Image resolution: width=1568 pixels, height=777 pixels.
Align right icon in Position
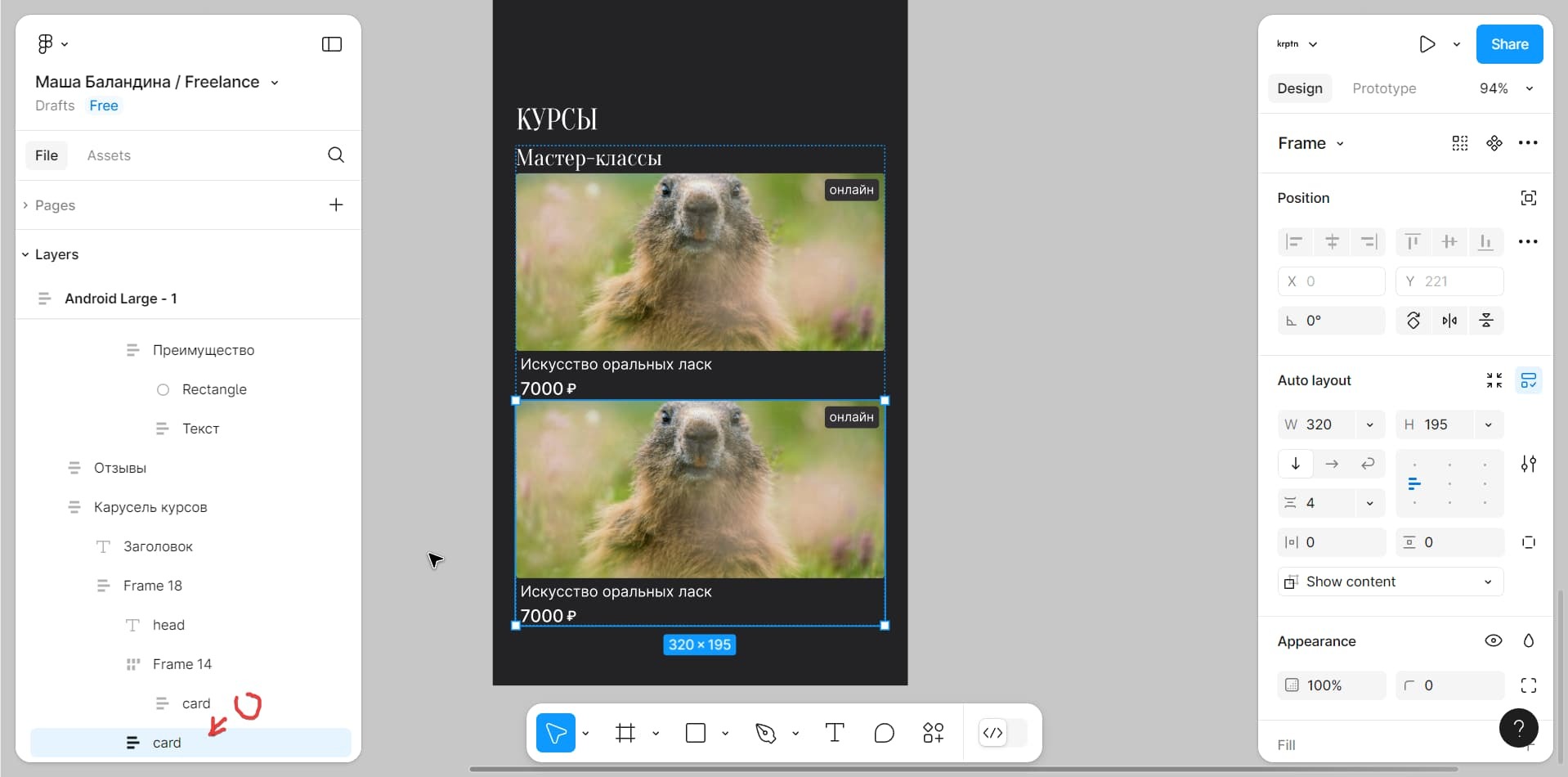point(1369,241)
